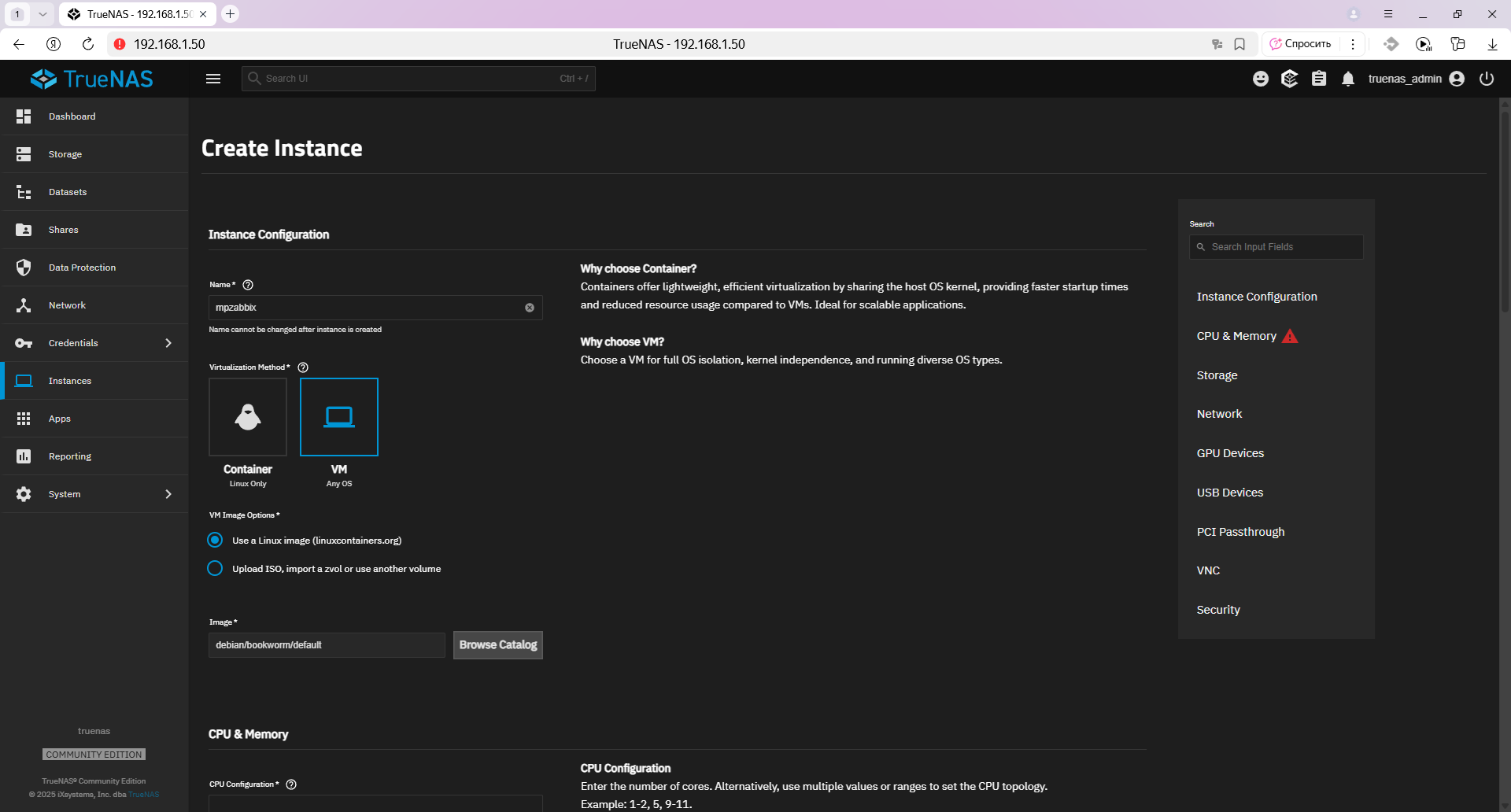
Task: Click the Search UI field
Action: (x=419, y=79)
